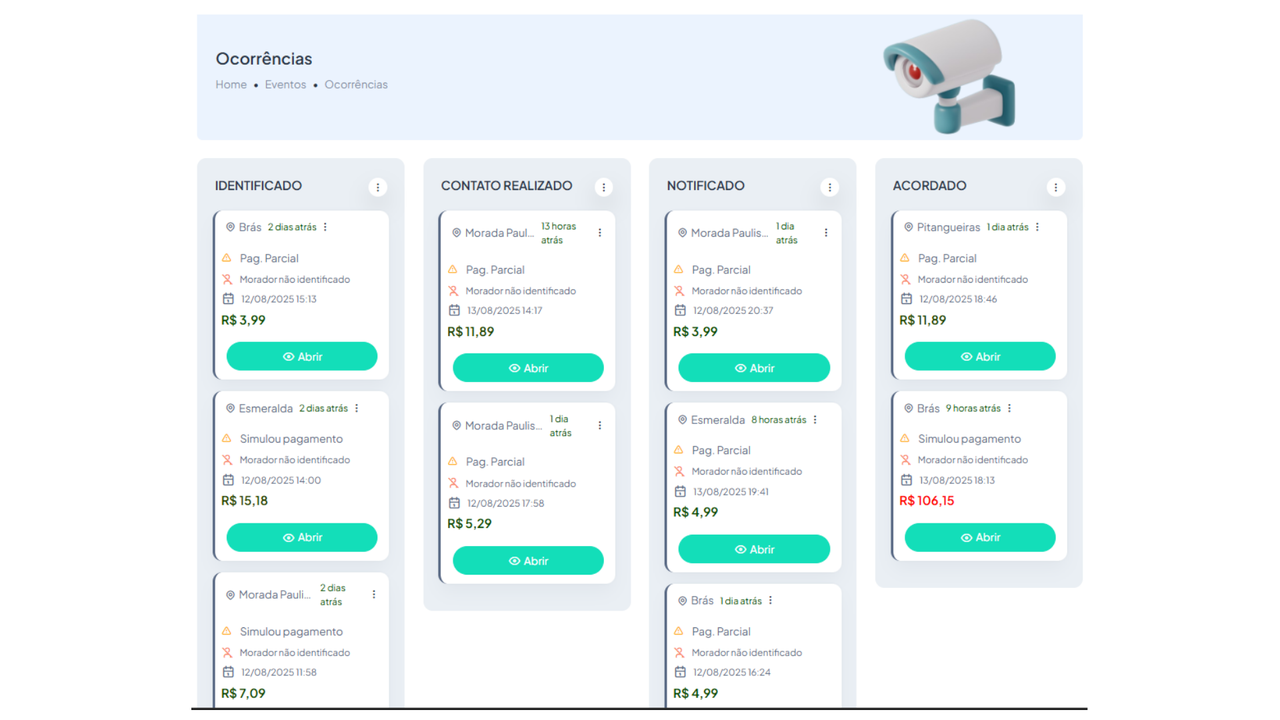Click the unidentified resident icon in Brás 9 horas card
Viewport: 1280px width, 720px height.
pos(905,460)
